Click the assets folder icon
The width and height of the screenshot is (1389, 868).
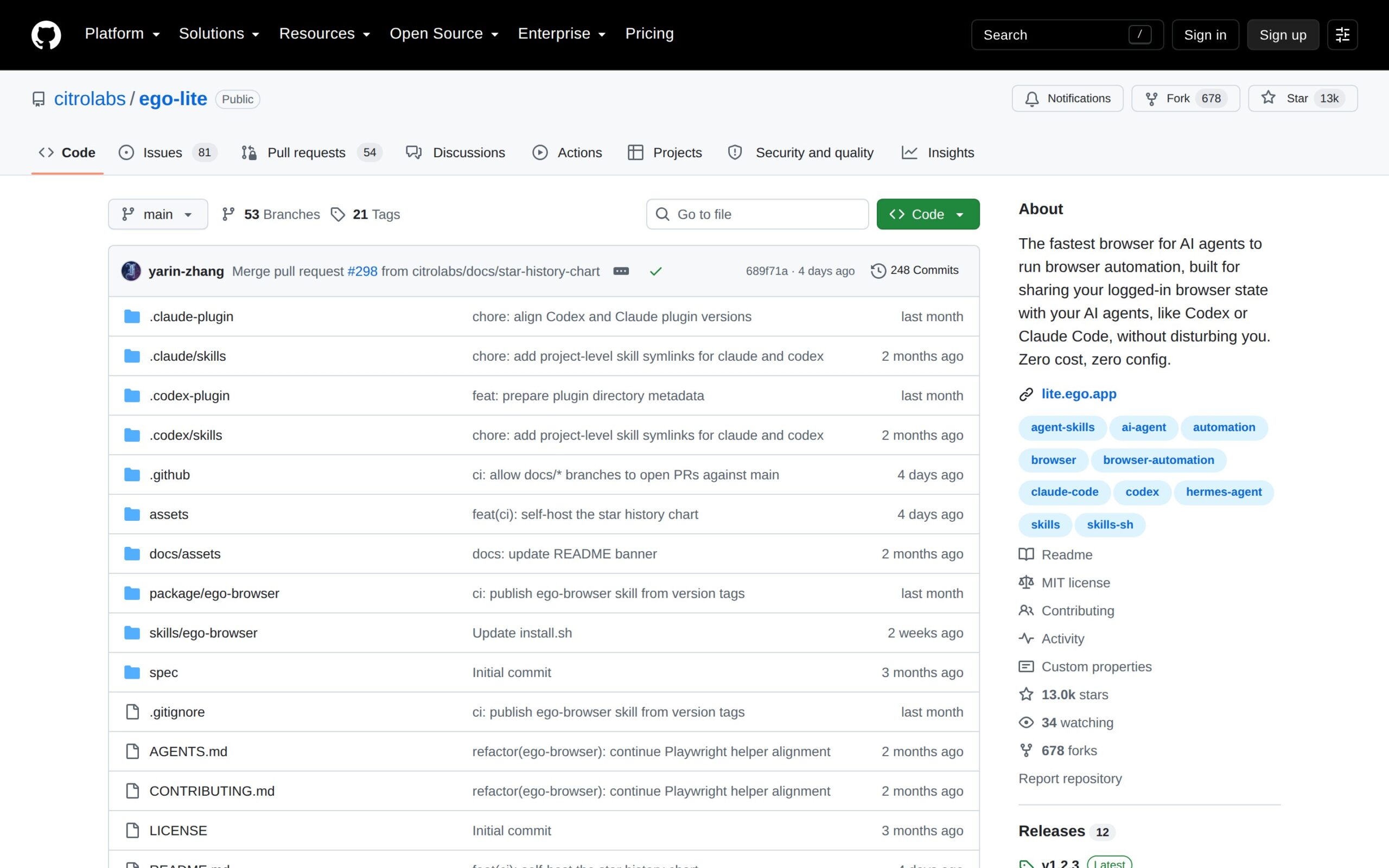132,514
